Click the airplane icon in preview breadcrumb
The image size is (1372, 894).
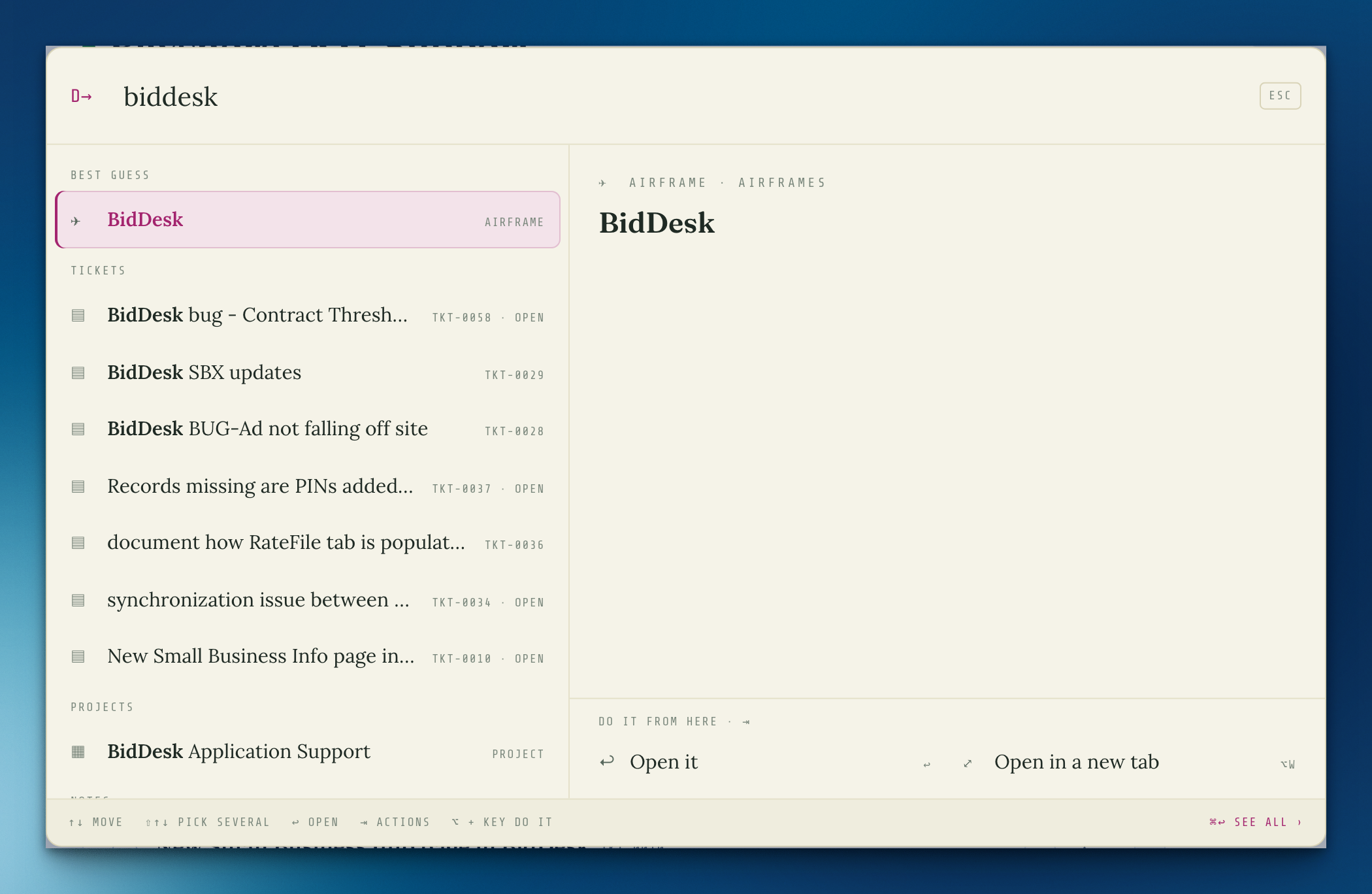602,183
